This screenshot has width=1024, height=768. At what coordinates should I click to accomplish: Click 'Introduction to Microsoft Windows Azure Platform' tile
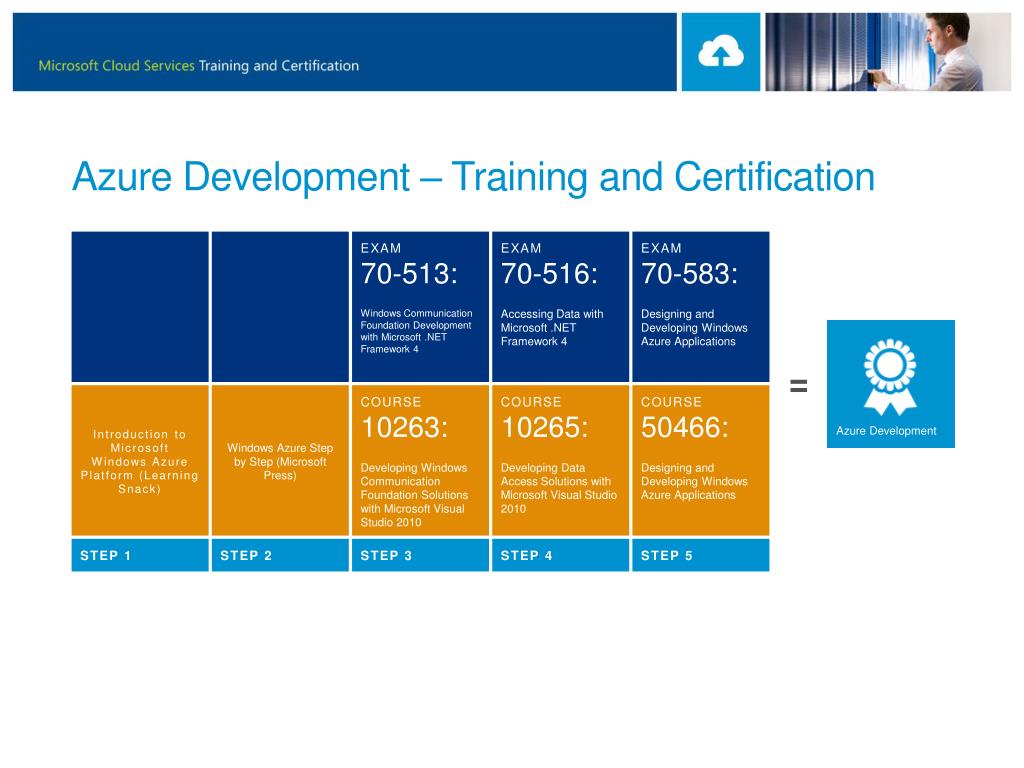(140, 460)
